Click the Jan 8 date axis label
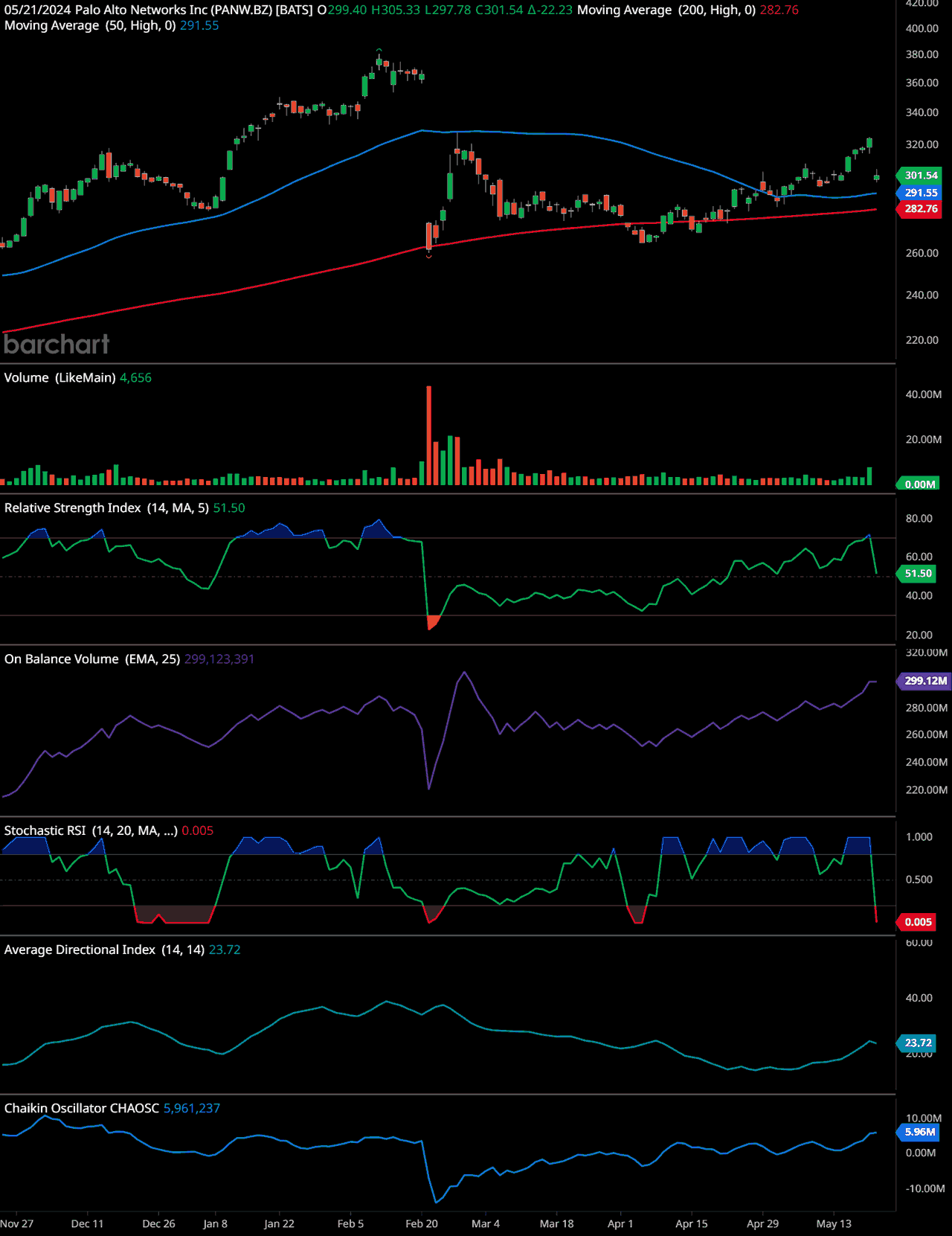Viewport: 952px width, 1236px height. point(216,1224)
